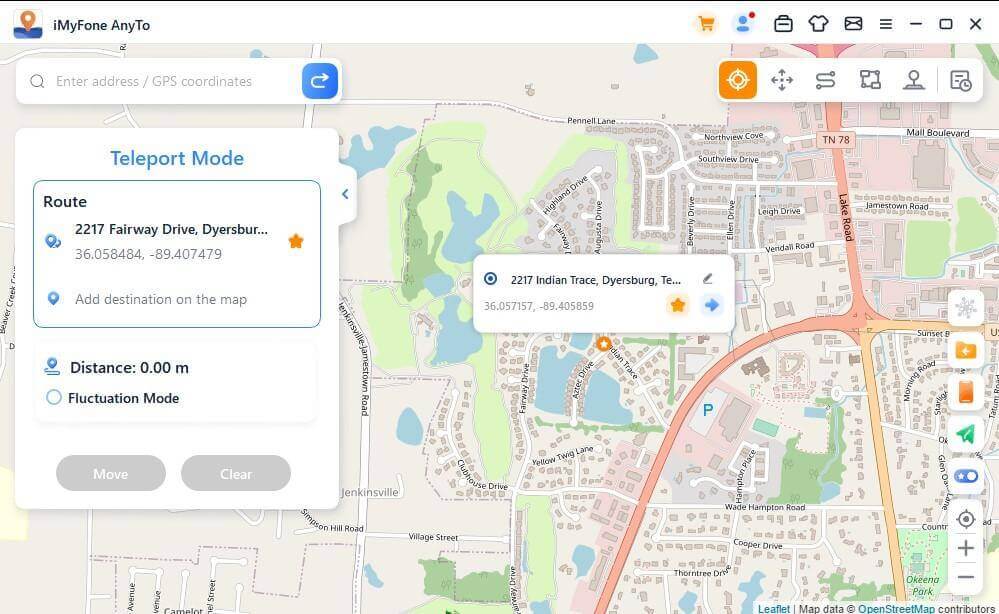Open the shopping cart icon
999x614 pixels.
click(x=706, y=24)
